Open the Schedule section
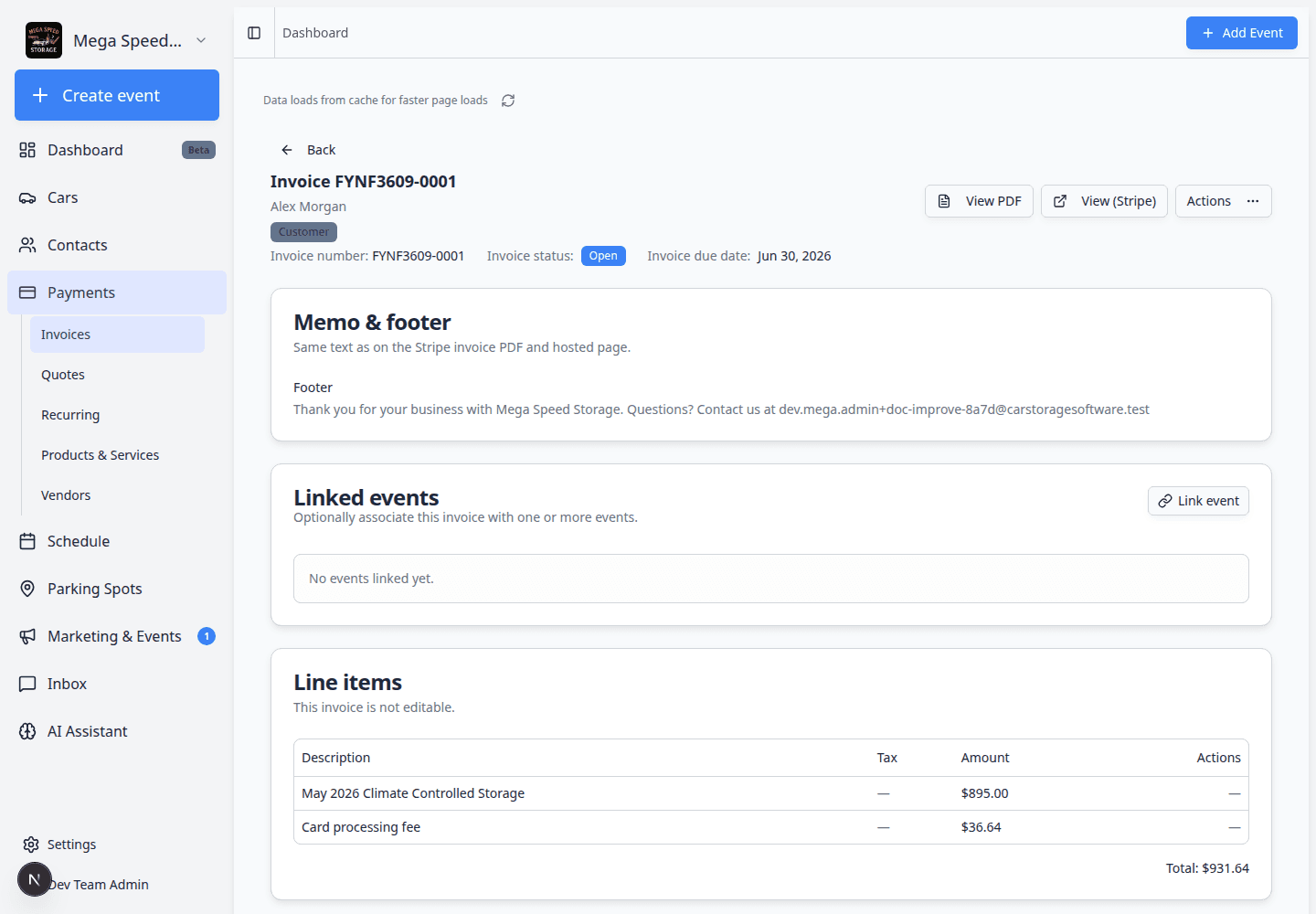1316x914 pixels. pyautogui.click(x=117, y=541)
